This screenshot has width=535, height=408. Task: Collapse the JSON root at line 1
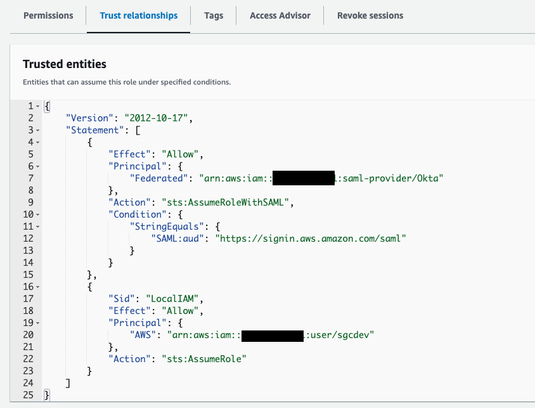point(38,106)
